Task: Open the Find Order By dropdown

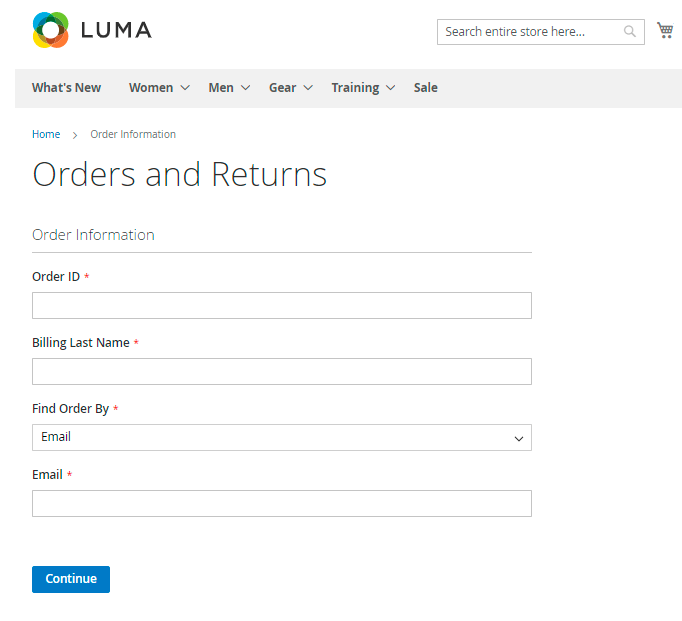Action: [281, 437]
